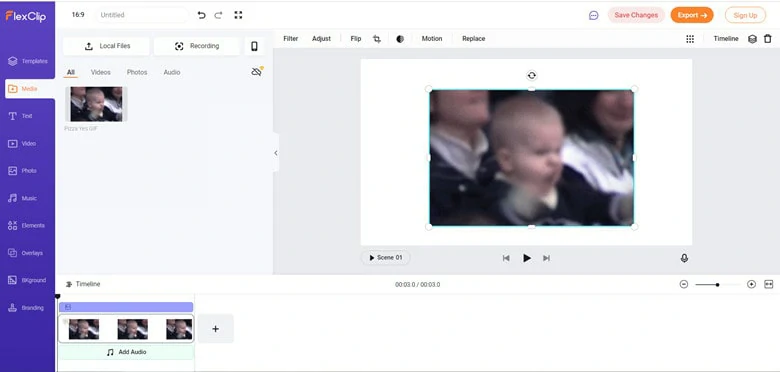Click the FlexClip logo

pos(26,16)
